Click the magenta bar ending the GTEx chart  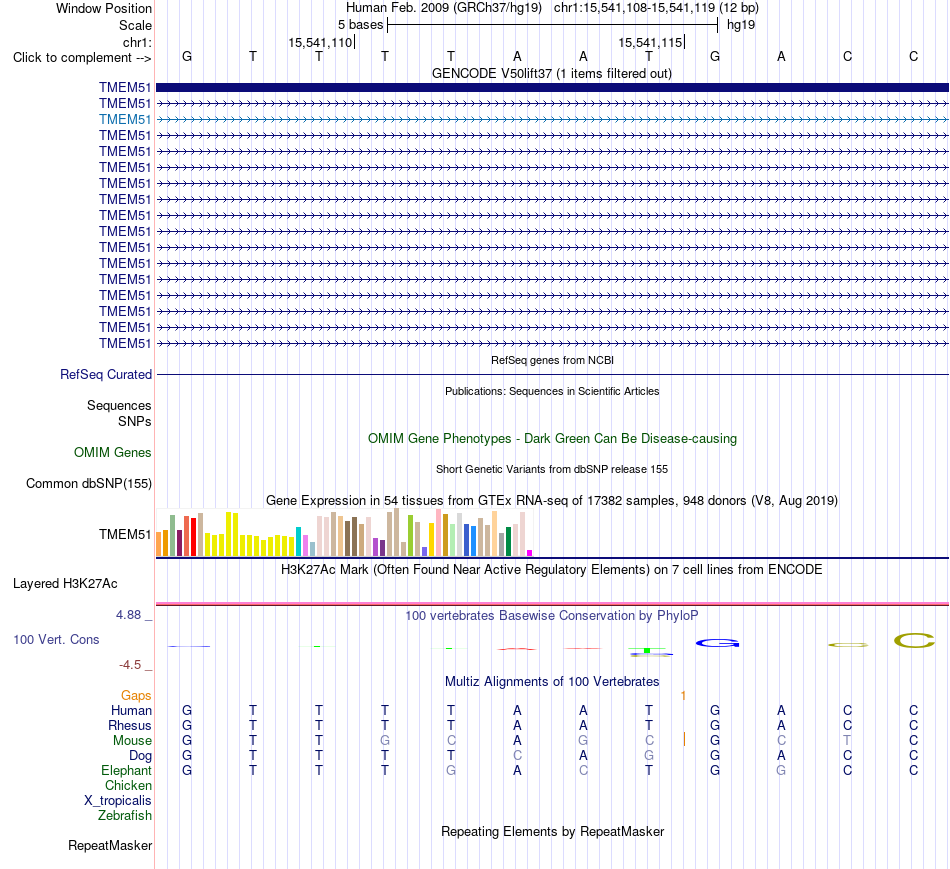[x=530, y=553]
